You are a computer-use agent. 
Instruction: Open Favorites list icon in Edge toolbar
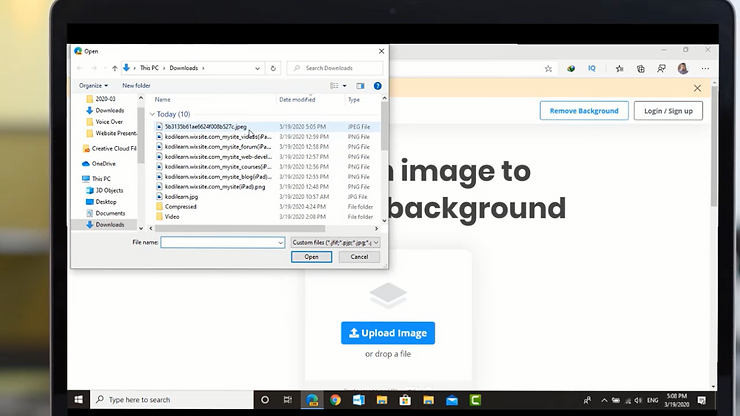click(x=620, y=69)
